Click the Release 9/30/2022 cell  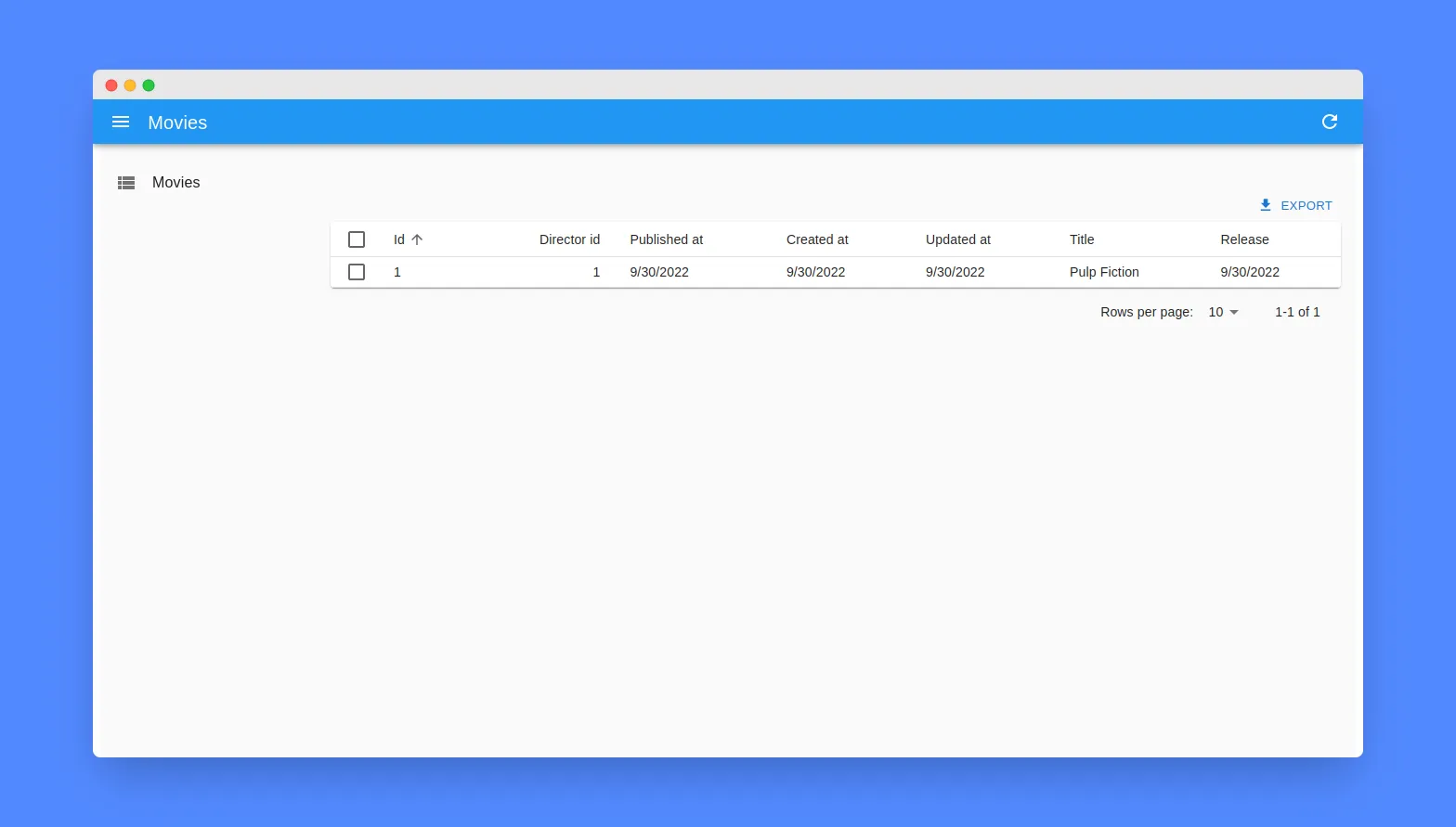tap(1250, 272)
